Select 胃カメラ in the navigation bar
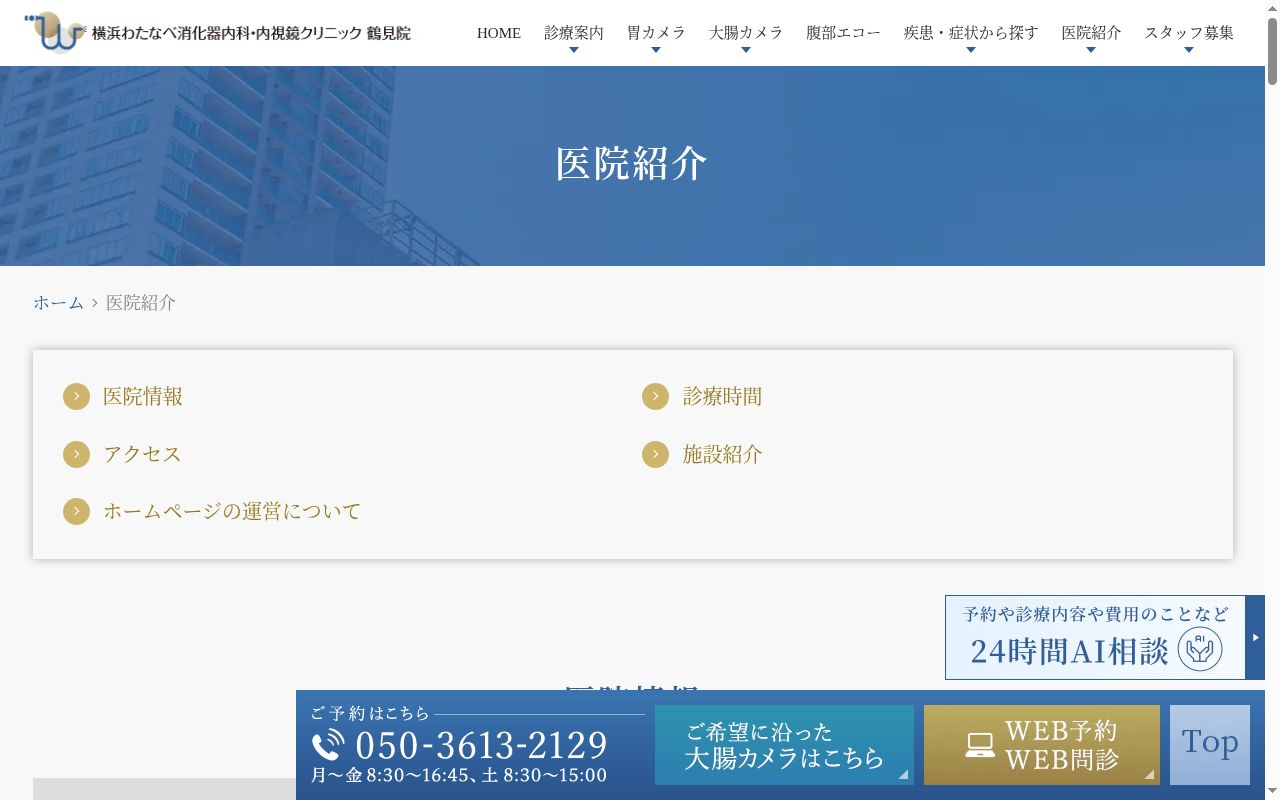The height and width of the screenshot is (800, 1280). [x=656, y=33]
